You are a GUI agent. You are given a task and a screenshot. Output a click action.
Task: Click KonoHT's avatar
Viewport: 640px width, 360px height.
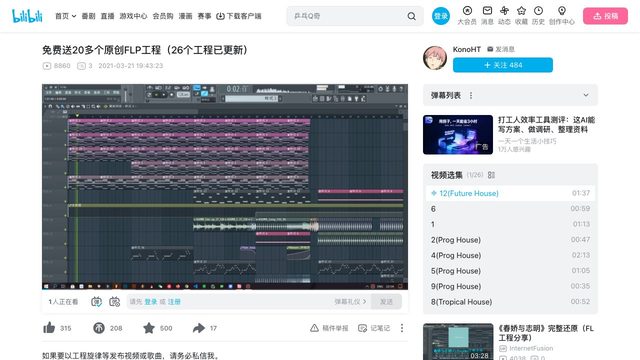click(x=435, y=58)
